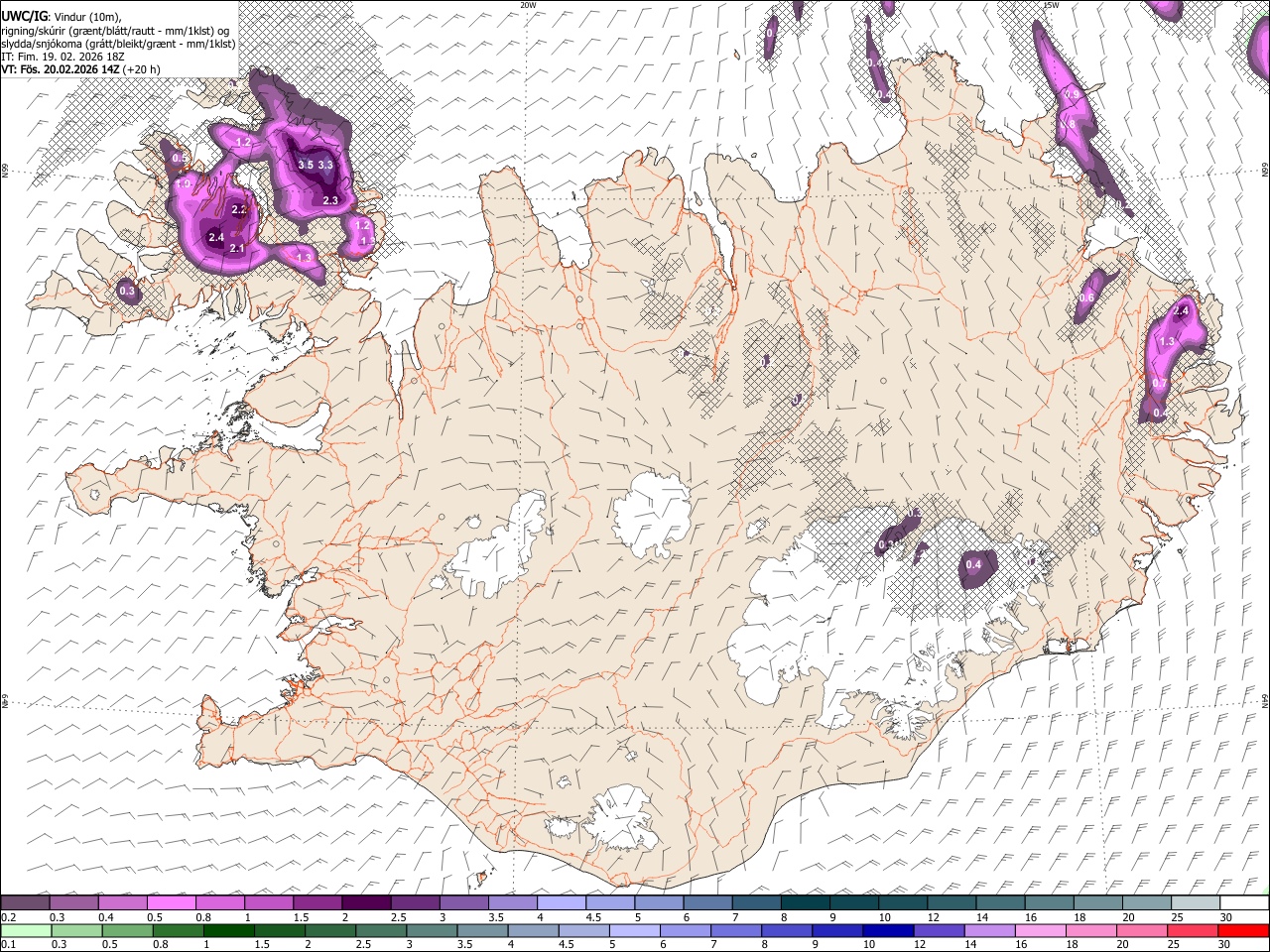Click the upper legend swatch labeled 25

(x=1196, y=902)
